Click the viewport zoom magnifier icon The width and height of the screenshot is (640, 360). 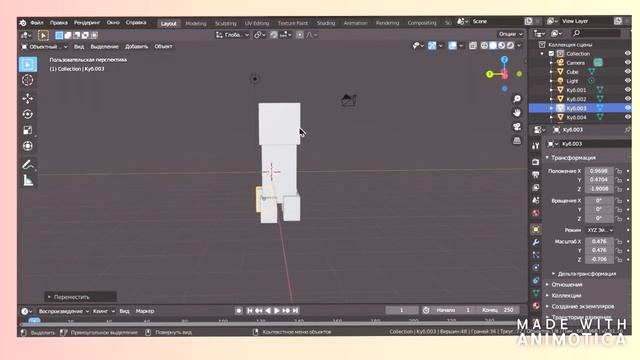pos(517,99)
